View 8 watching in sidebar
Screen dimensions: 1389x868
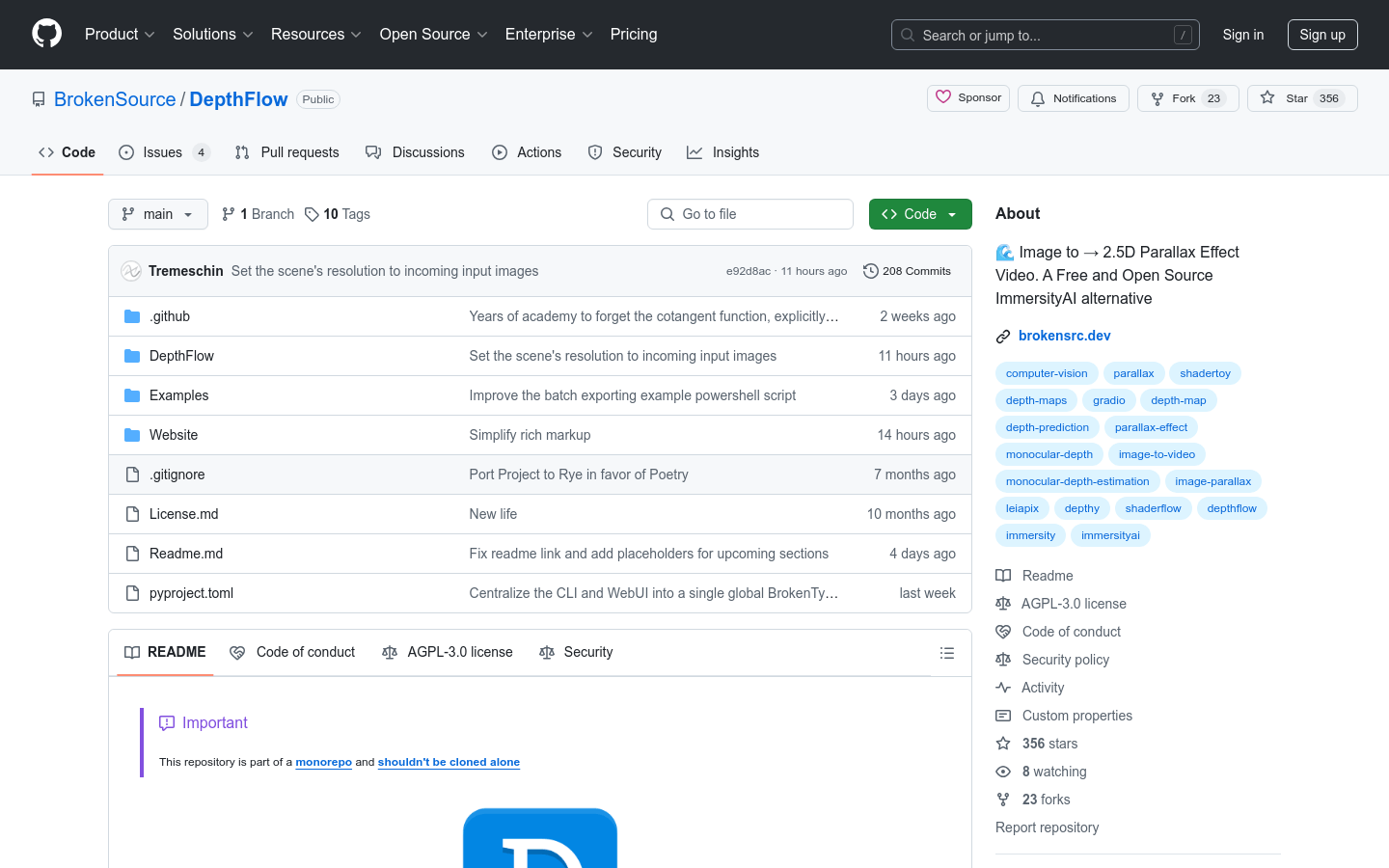1042,772
